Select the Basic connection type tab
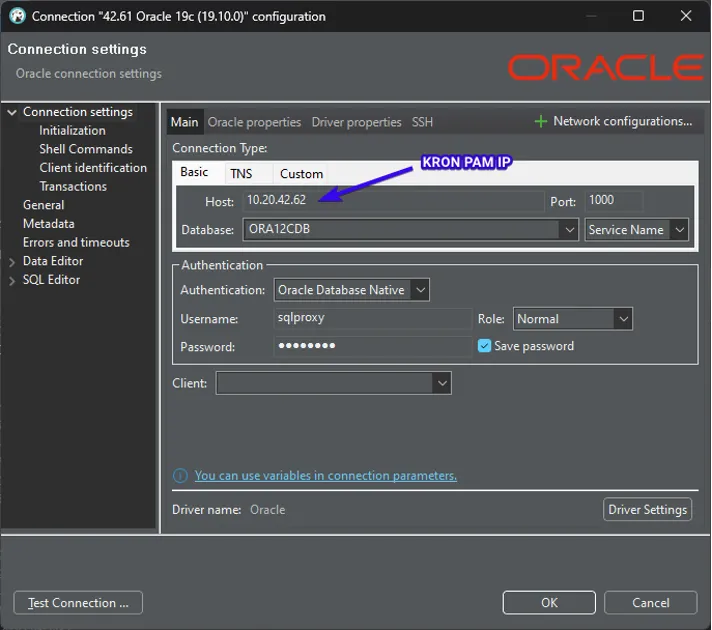This screenshot has width=712, height=630. pyautogui.click(x=194, y=172)
